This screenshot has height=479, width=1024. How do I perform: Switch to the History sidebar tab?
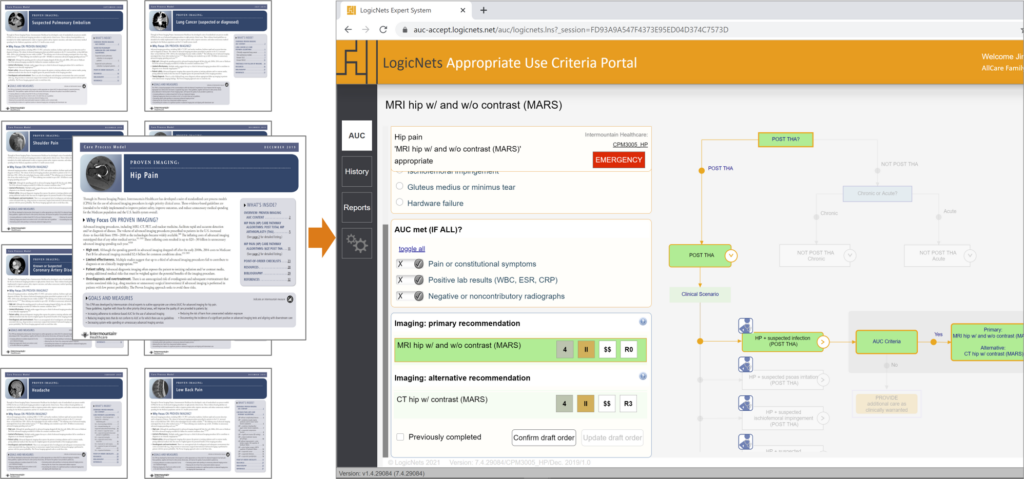[x=356, y=172]
